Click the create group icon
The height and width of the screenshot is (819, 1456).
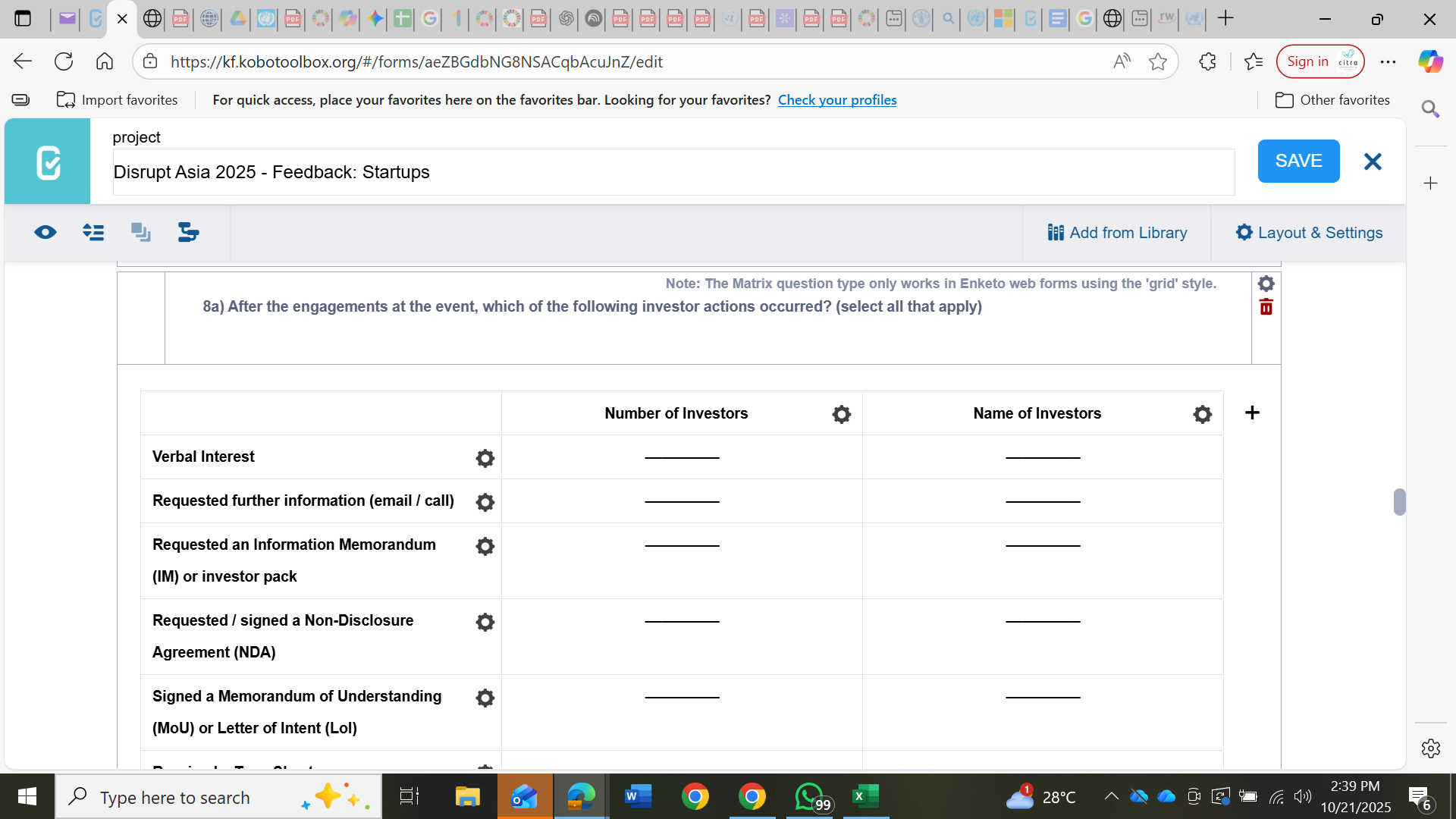141,233
